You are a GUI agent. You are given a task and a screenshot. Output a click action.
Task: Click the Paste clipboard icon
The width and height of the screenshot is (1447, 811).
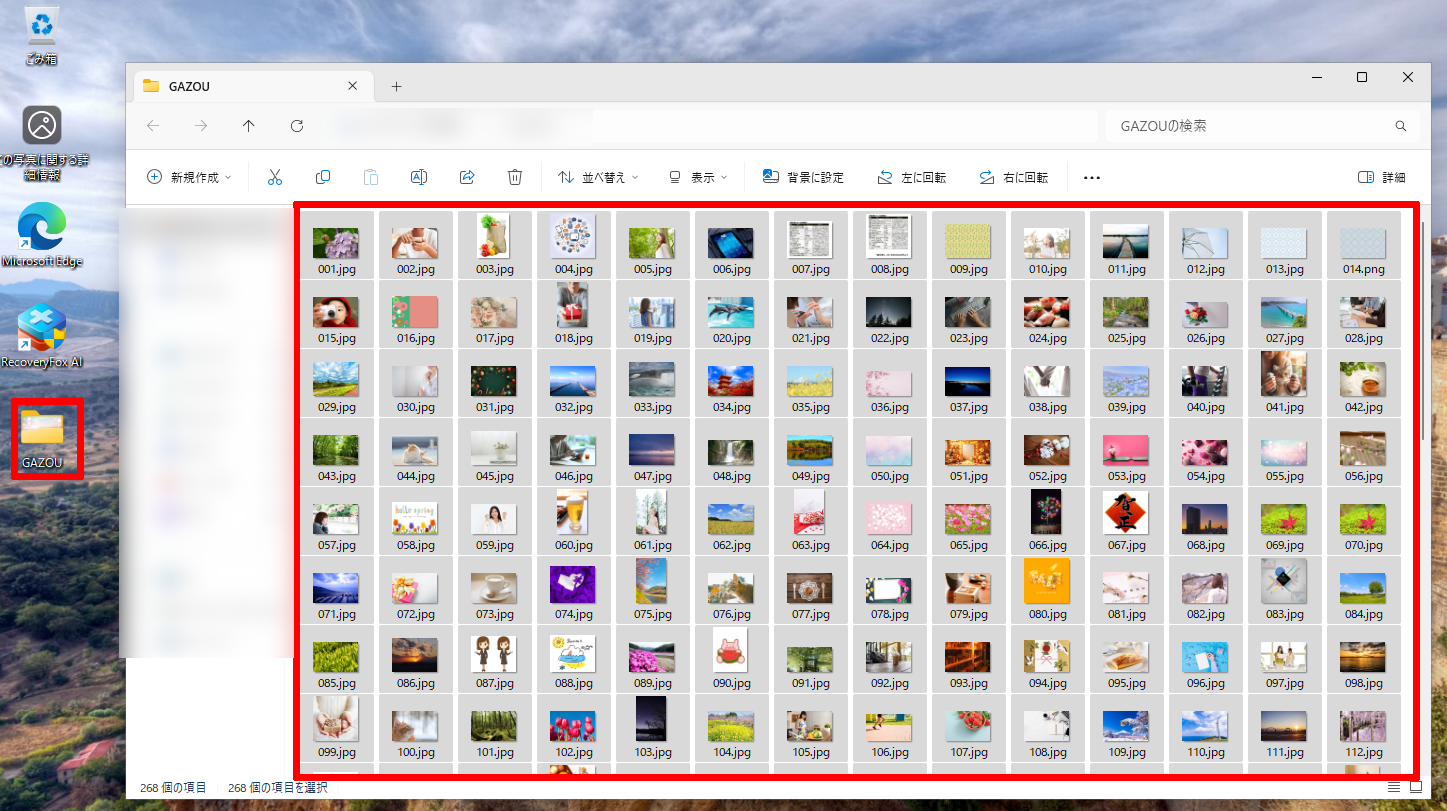coord(371,177)
